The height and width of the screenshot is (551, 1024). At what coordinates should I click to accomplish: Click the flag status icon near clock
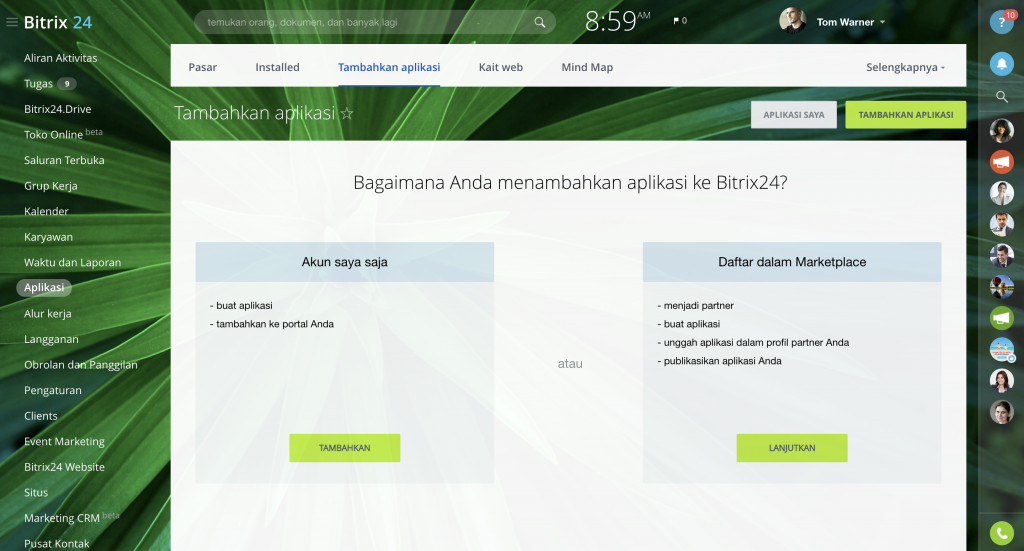(677, 21)
